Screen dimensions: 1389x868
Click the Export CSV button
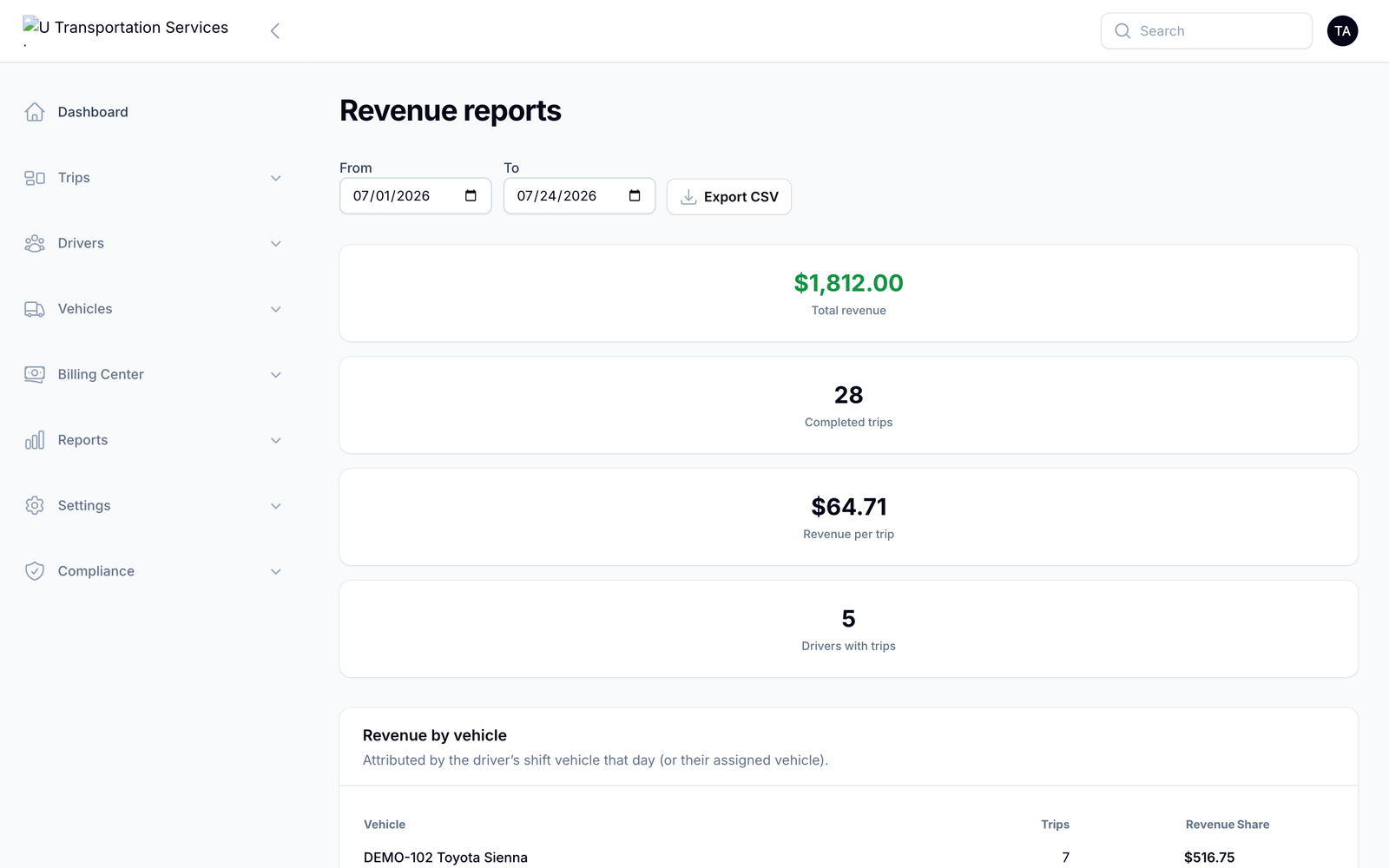pyautogui.click(x=729, y=197)
